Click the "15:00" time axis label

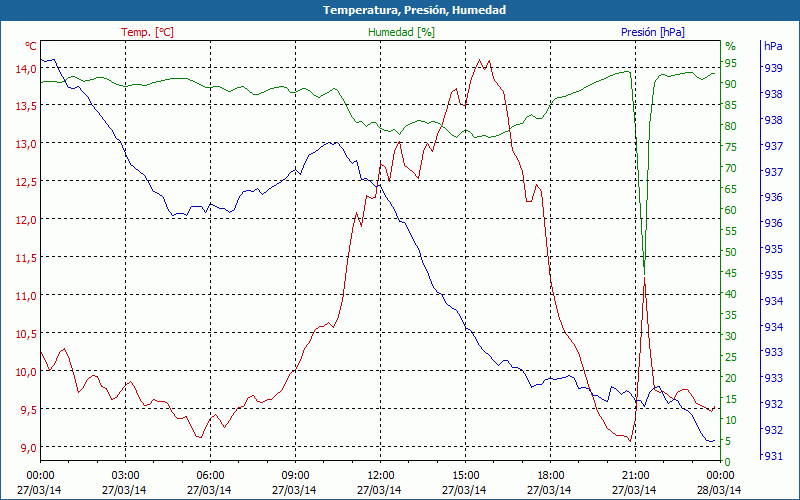point(465,476)
